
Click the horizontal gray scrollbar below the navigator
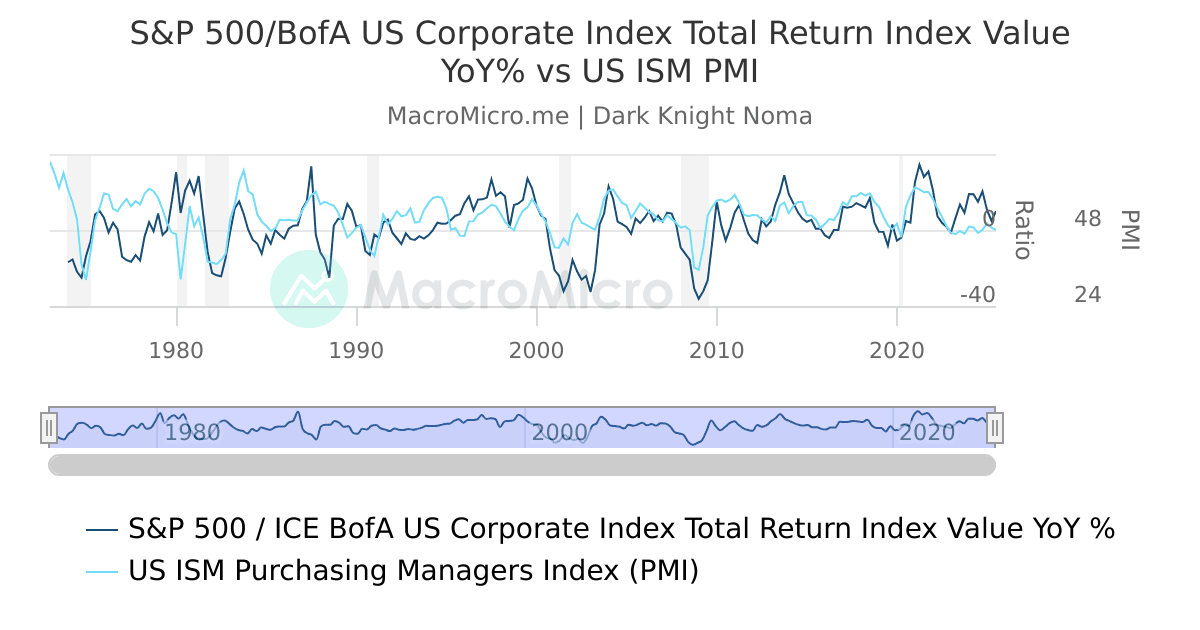point(520,463)
